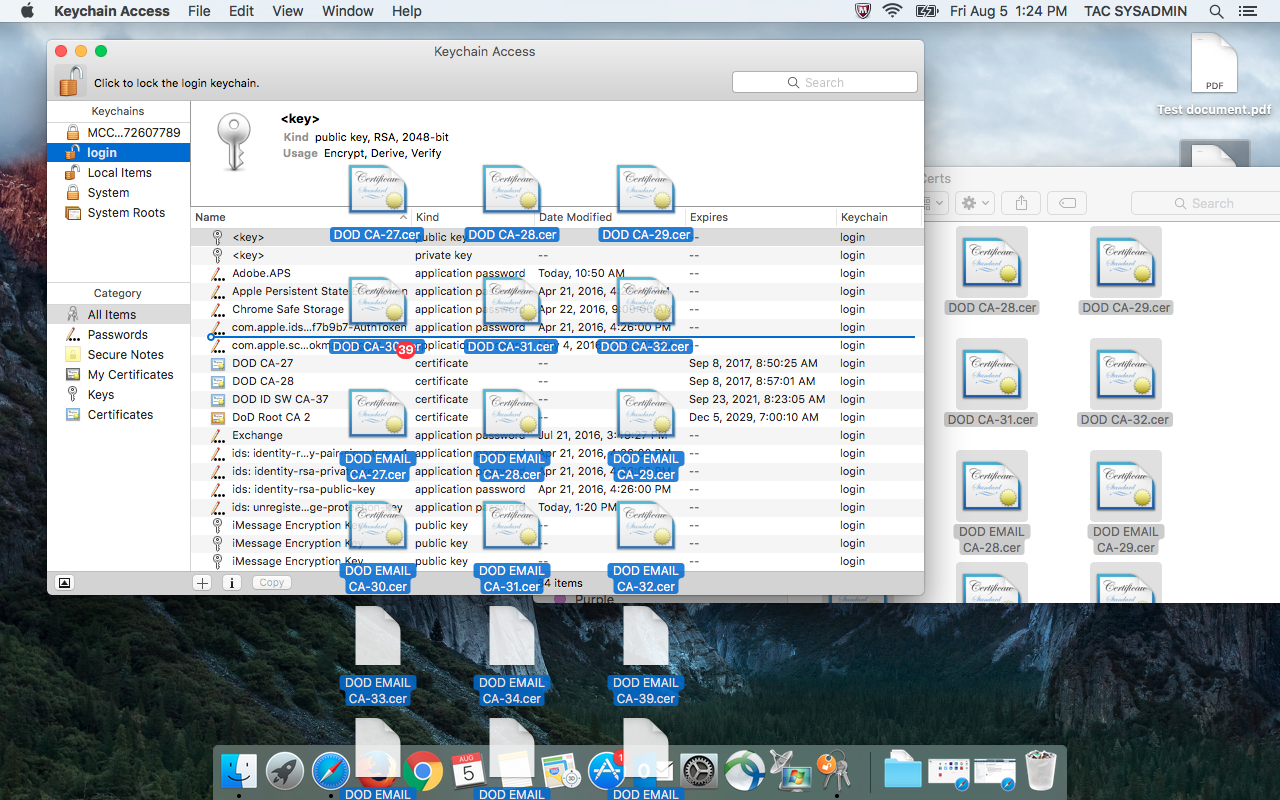Open the Help menu
This screenshot has width=1280, height=800.
(x=407, y=11)
